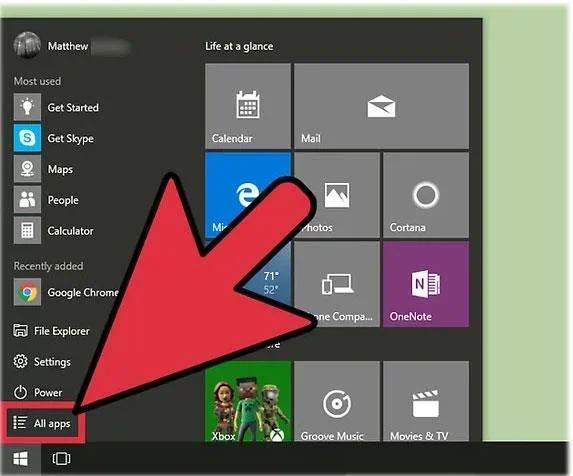Click the Windows Start button
Screen dimensions: 573x476
[20, 459]
